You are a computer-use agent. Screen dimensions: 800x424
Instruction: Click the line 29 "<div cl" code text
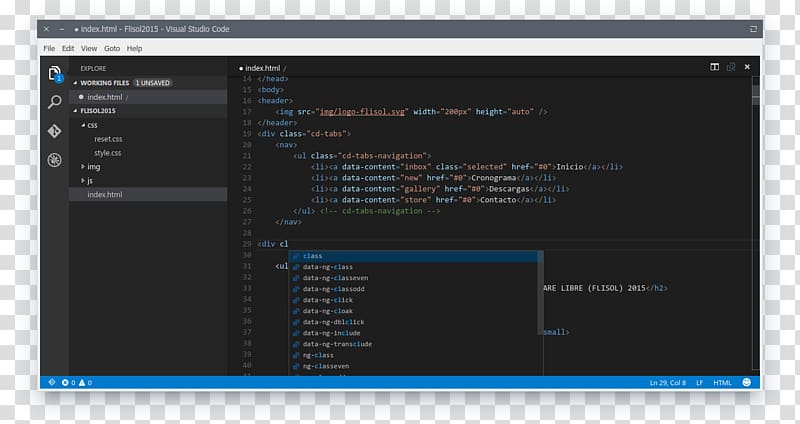click(x=273, y=244)
